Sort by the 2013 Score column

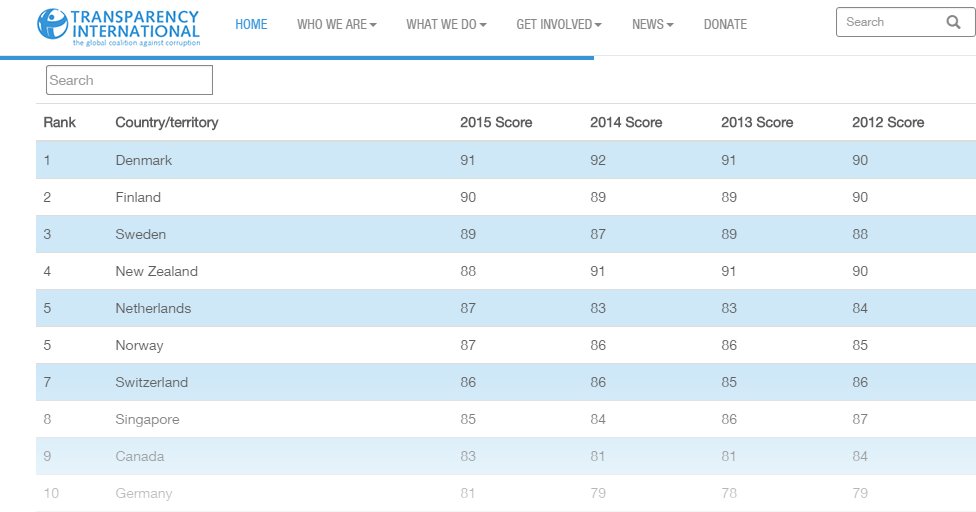pos(757,122)
